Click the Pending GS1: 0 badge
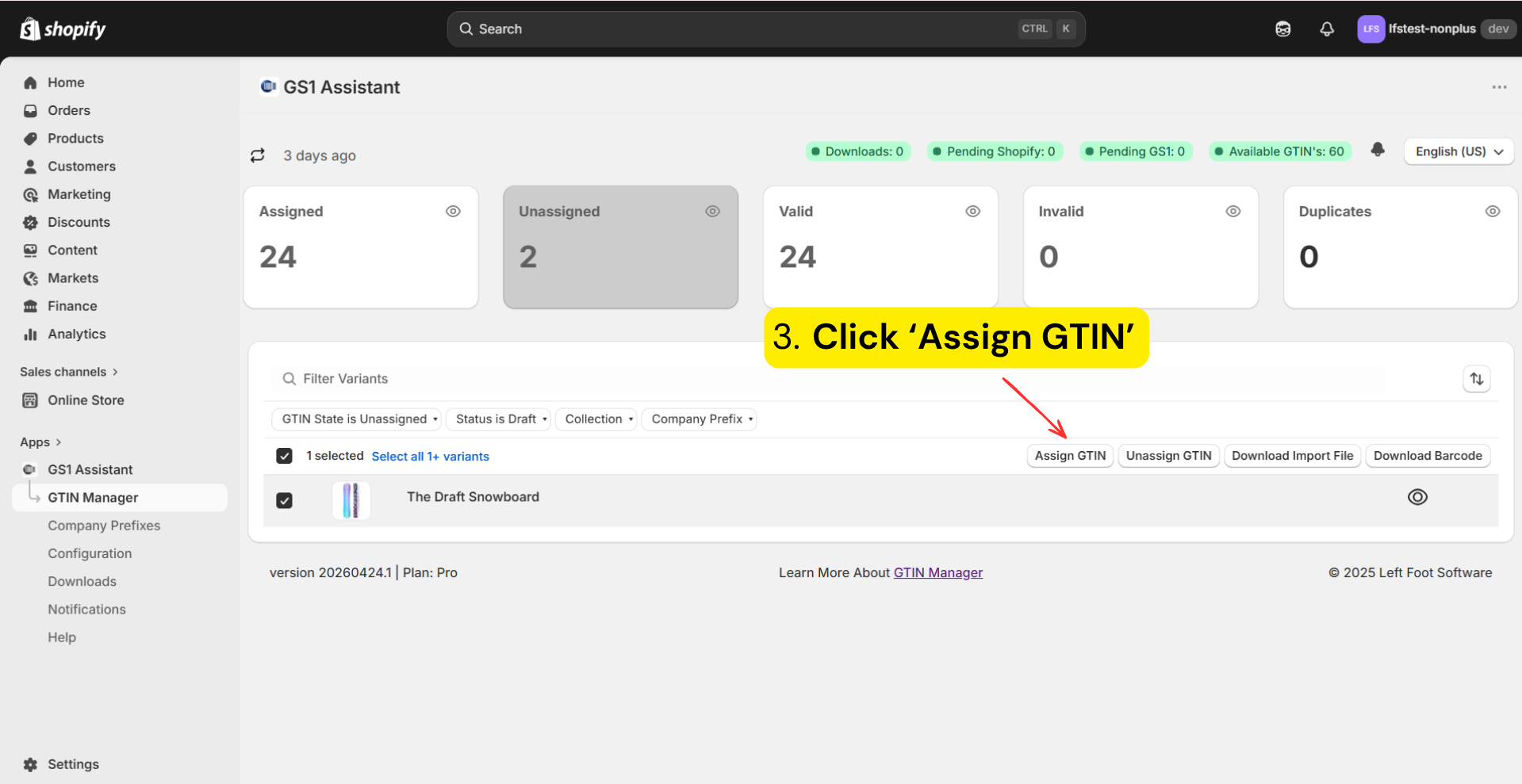1522x784 pixels. (x=1134, y=151)
